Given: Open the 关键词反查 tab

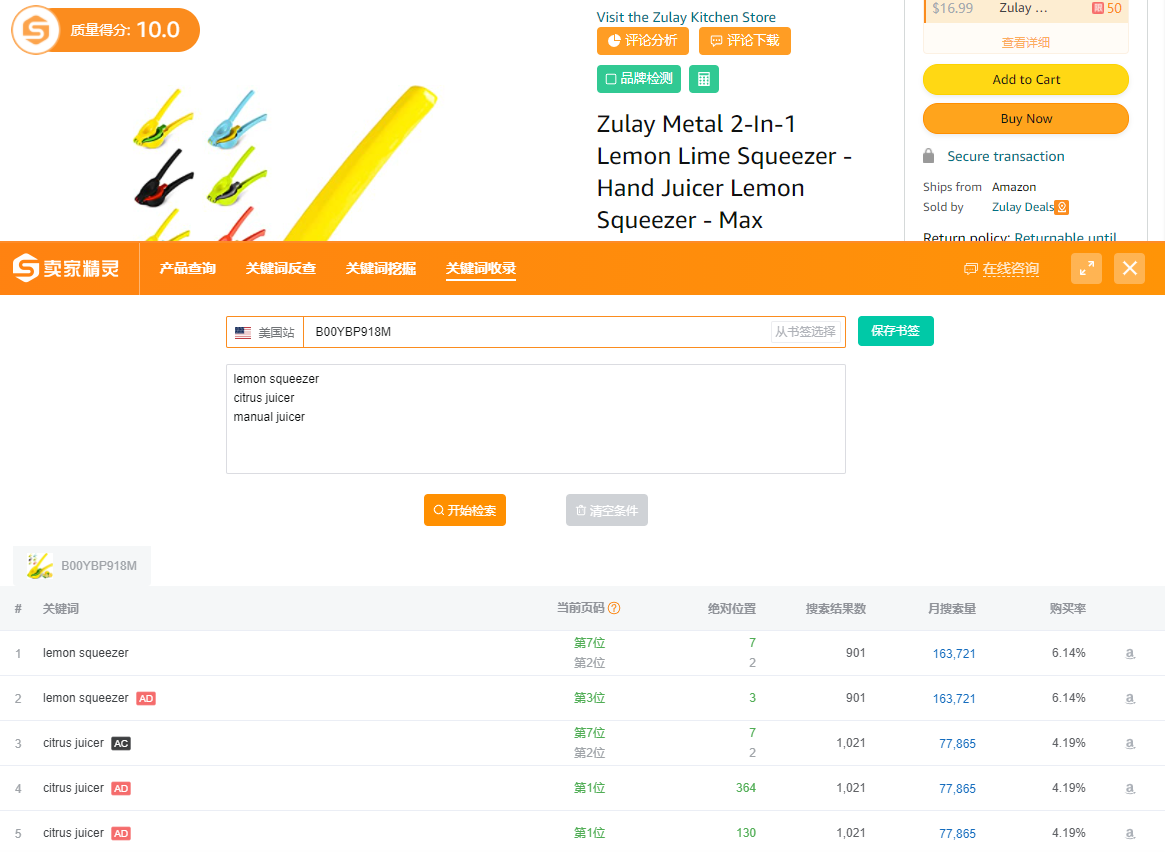Looking at the screenshot, I should point(281,268).
